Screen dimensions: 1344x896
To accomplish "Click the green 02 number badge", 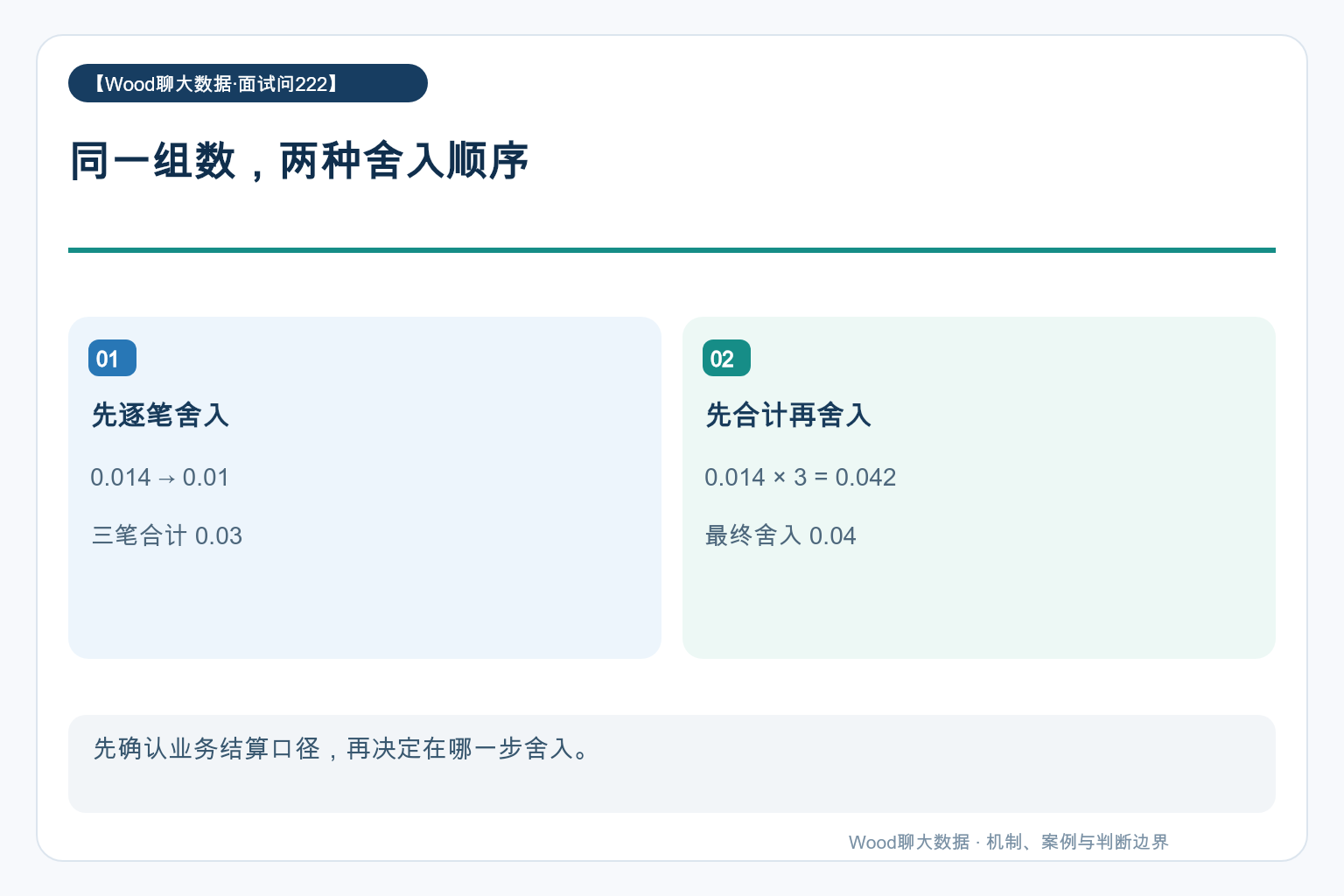I will pyautogui.click(x=726, y=358).
